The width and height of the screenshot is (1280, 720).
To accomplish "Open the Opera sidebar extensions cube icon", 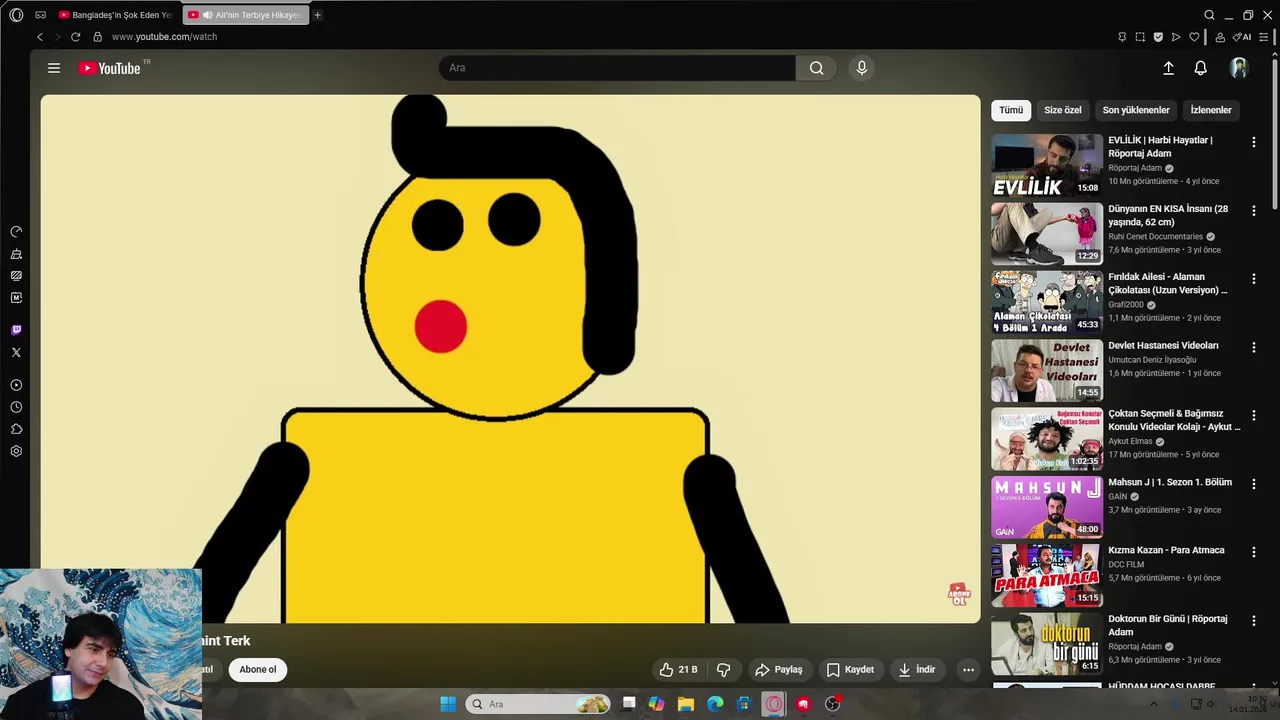I will pos(16,429).
